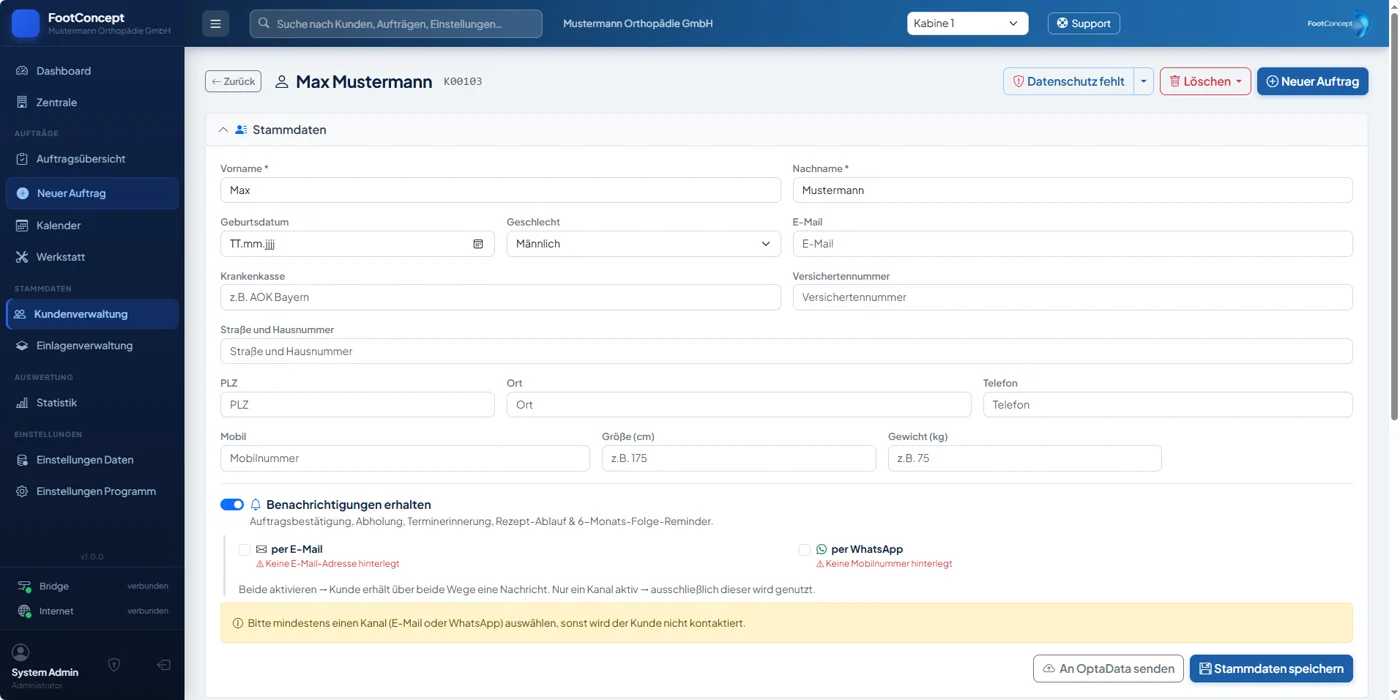The image size is (1400, 700).
Task: Check the per WhatsApp checkbox
Action: coord(805,550)
